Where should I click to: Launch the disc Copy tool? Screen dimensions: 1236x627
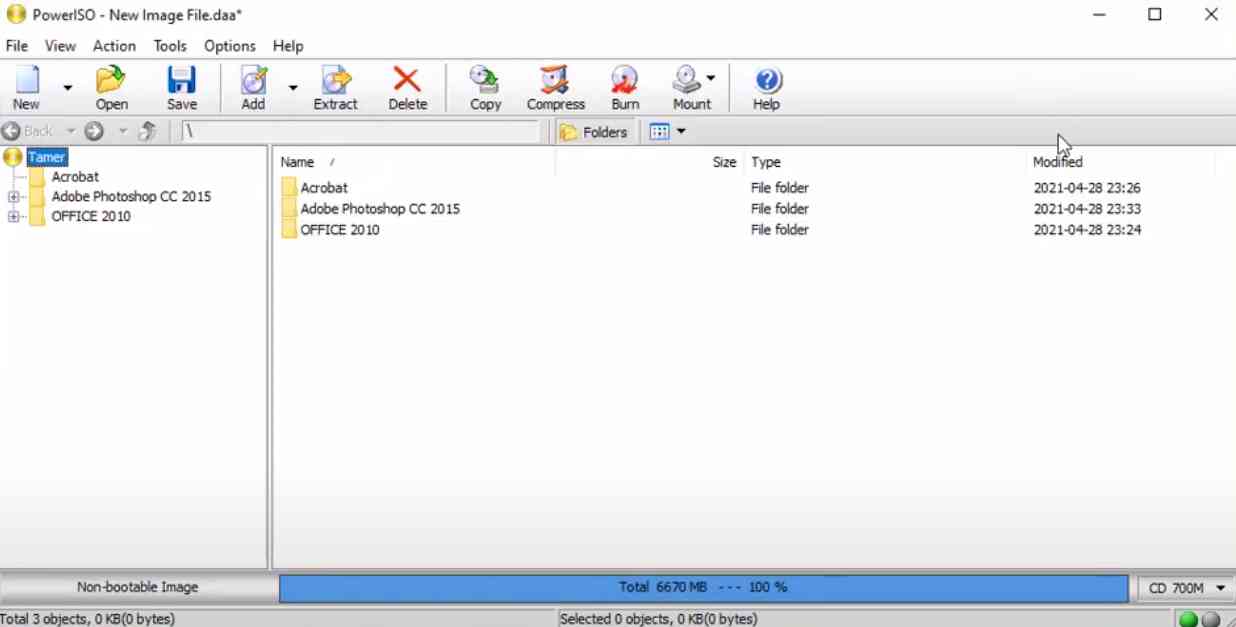pos(485,88)
